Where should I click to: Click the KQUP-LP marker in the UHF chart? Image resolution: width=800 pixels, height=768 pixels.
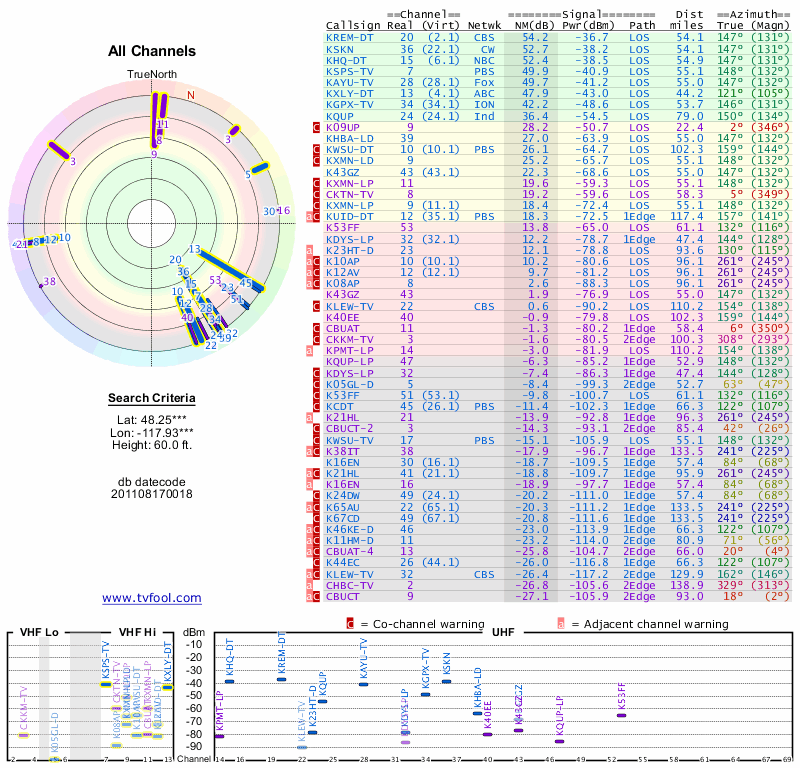click(x=560, y=741)
